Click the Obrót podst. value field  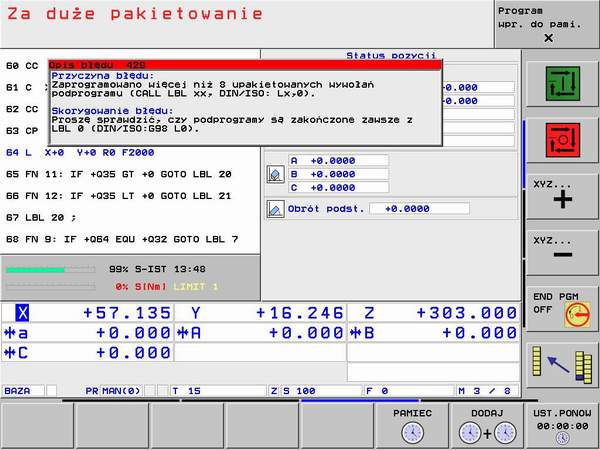tap(419, 209)
